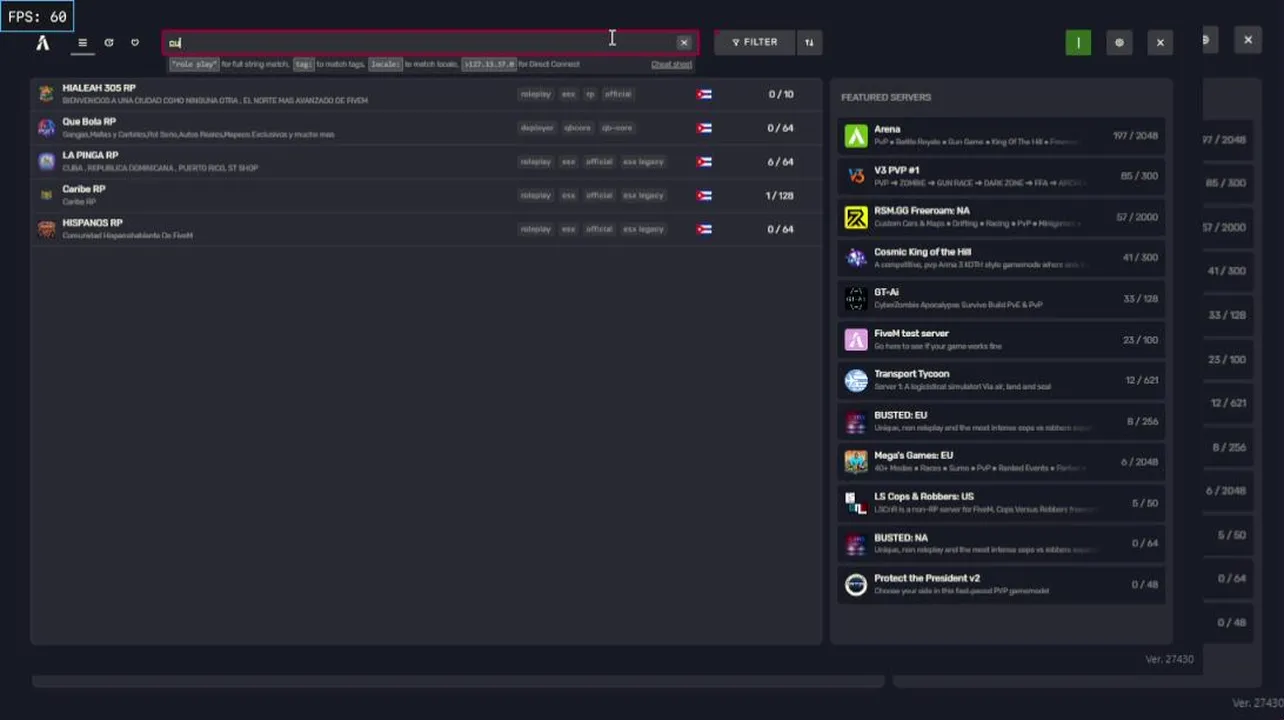
Task: Open the Que Bola RP server
Action: (x=427, y=128)
